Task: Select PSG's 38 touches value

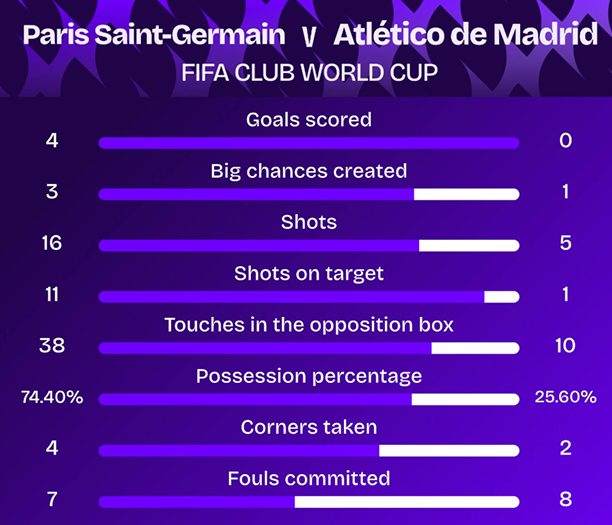Action: click(x=52, y=345)
